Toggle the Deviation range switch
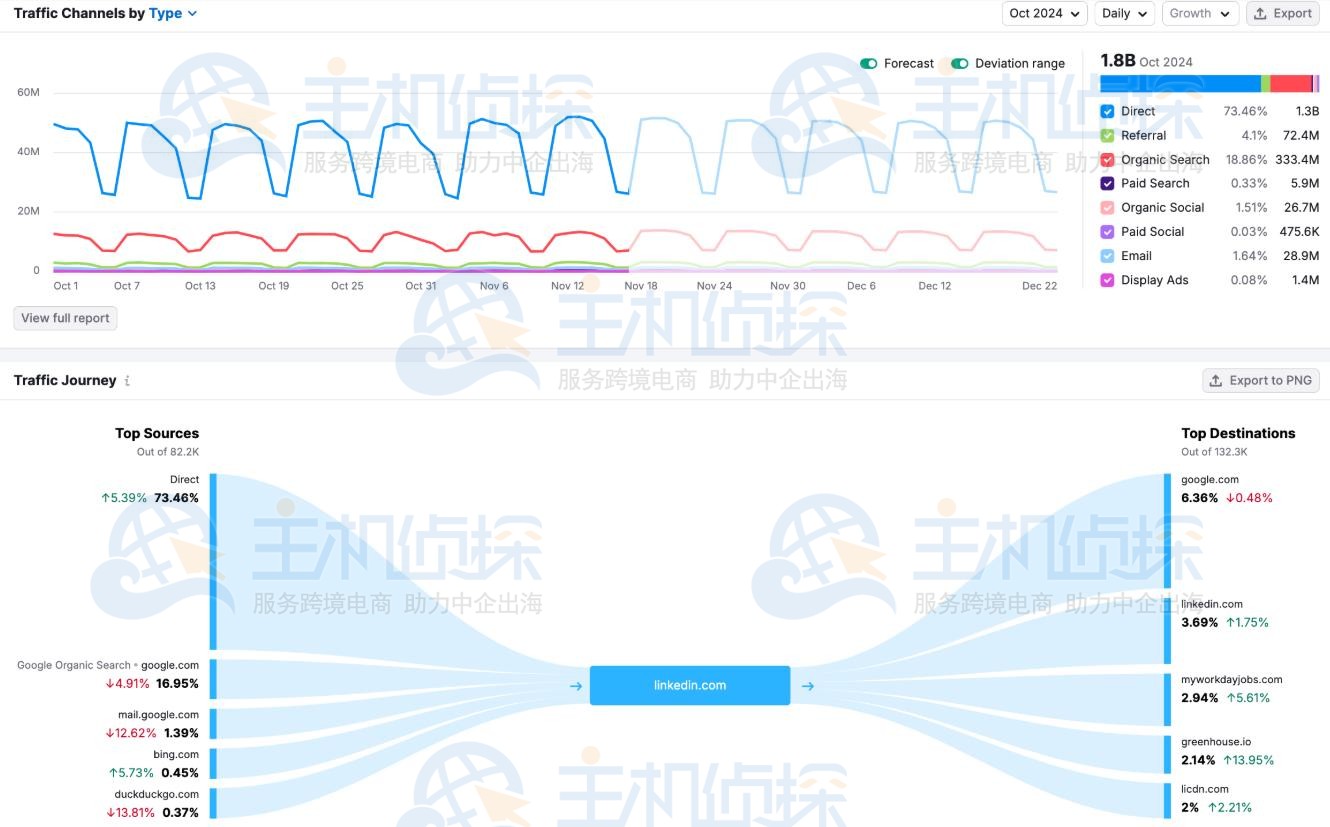The width and height of the screenshot is (1330, 827). (x=960, y=62)
